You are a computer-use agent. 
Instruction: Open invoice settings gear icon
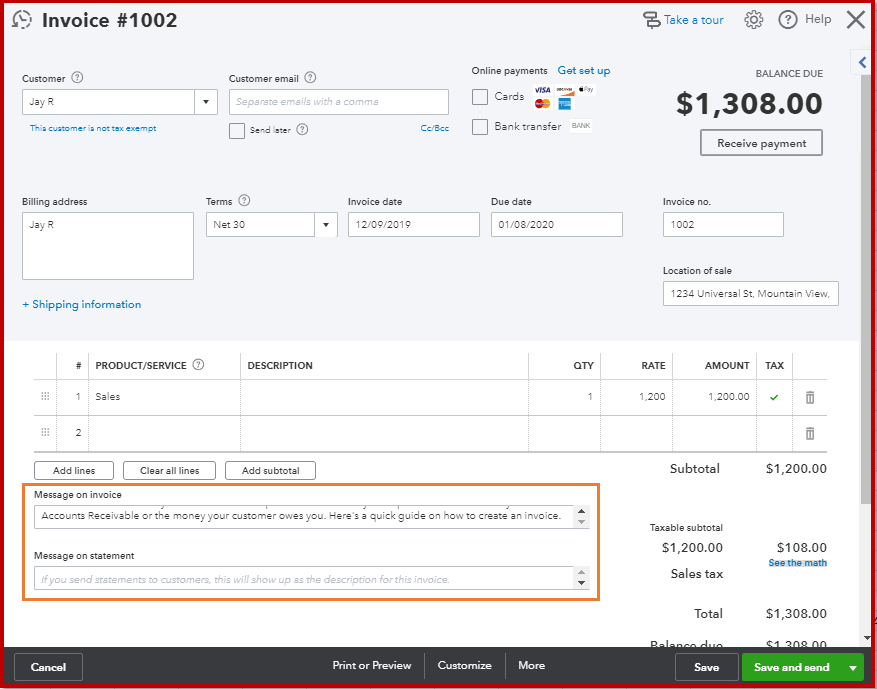click(753, 20)
